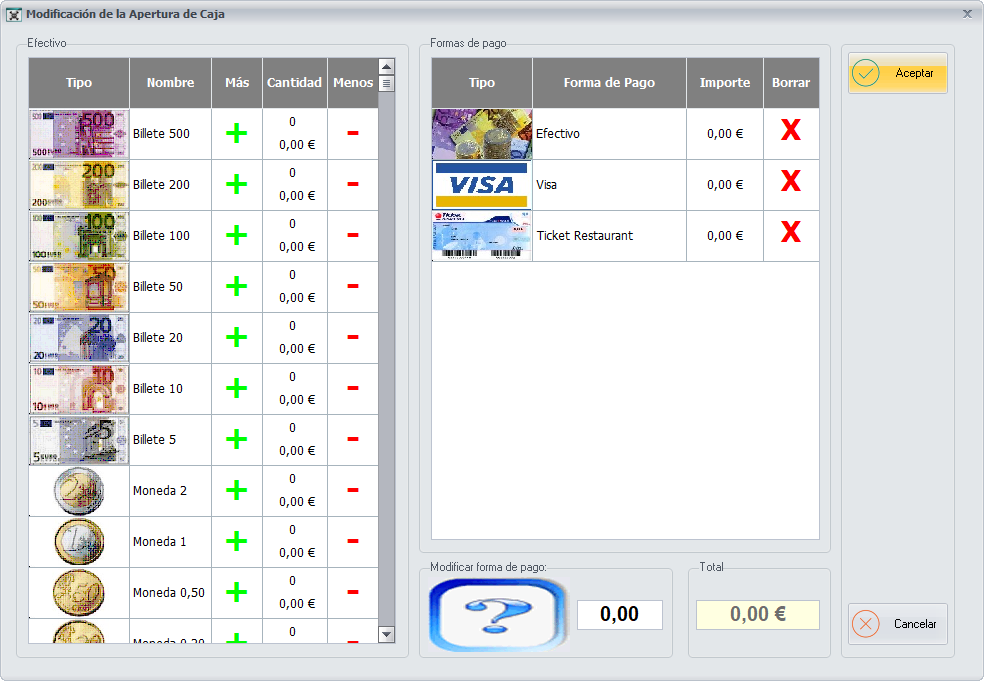Viewport: 984px width, 681px height.
Task: Reduce Moneda 1 quantity with minus
Action: point(353,542)
